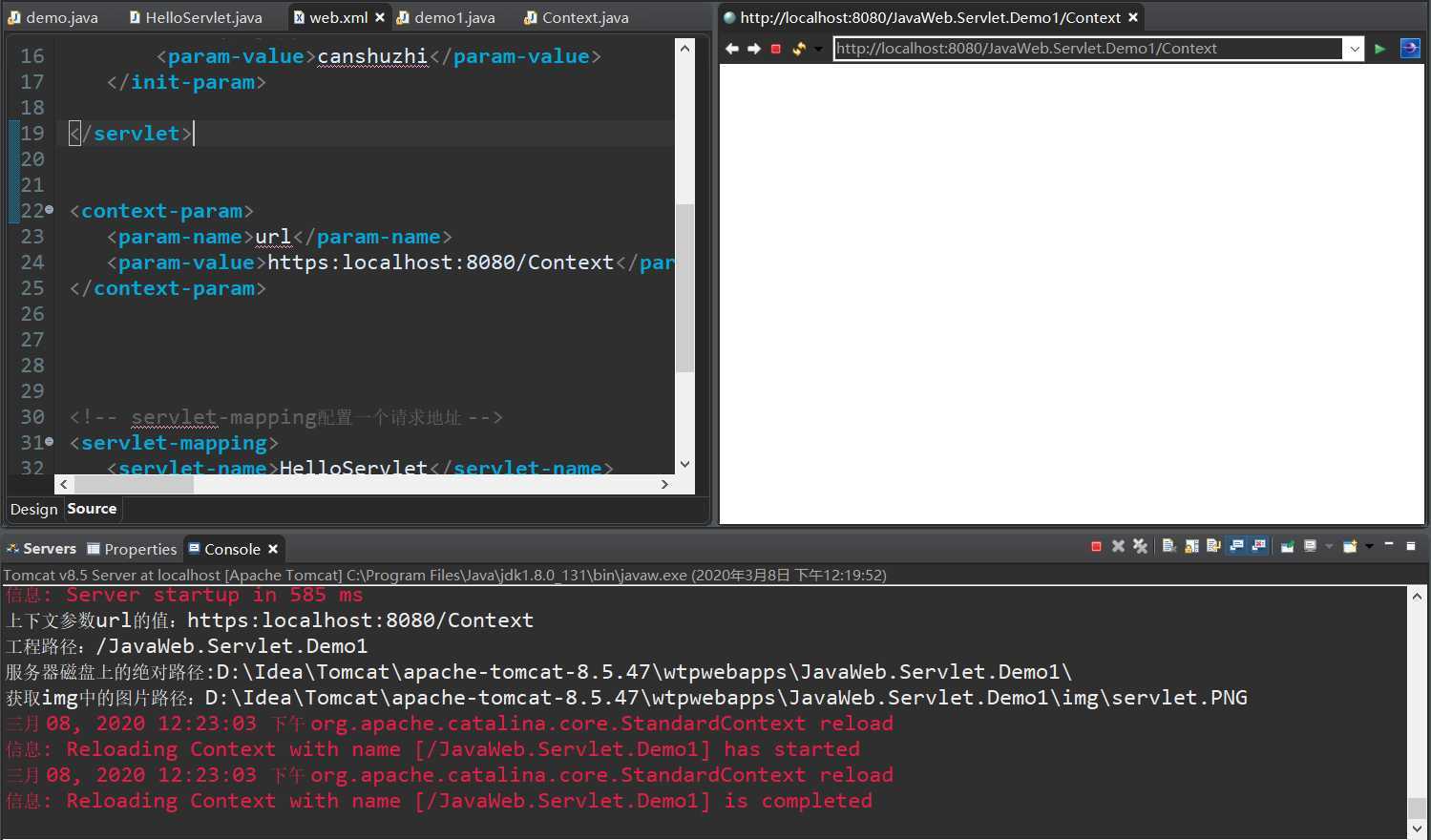
Task: Remove all terminated launches (double X)
Action: (x=1140, y=546)
